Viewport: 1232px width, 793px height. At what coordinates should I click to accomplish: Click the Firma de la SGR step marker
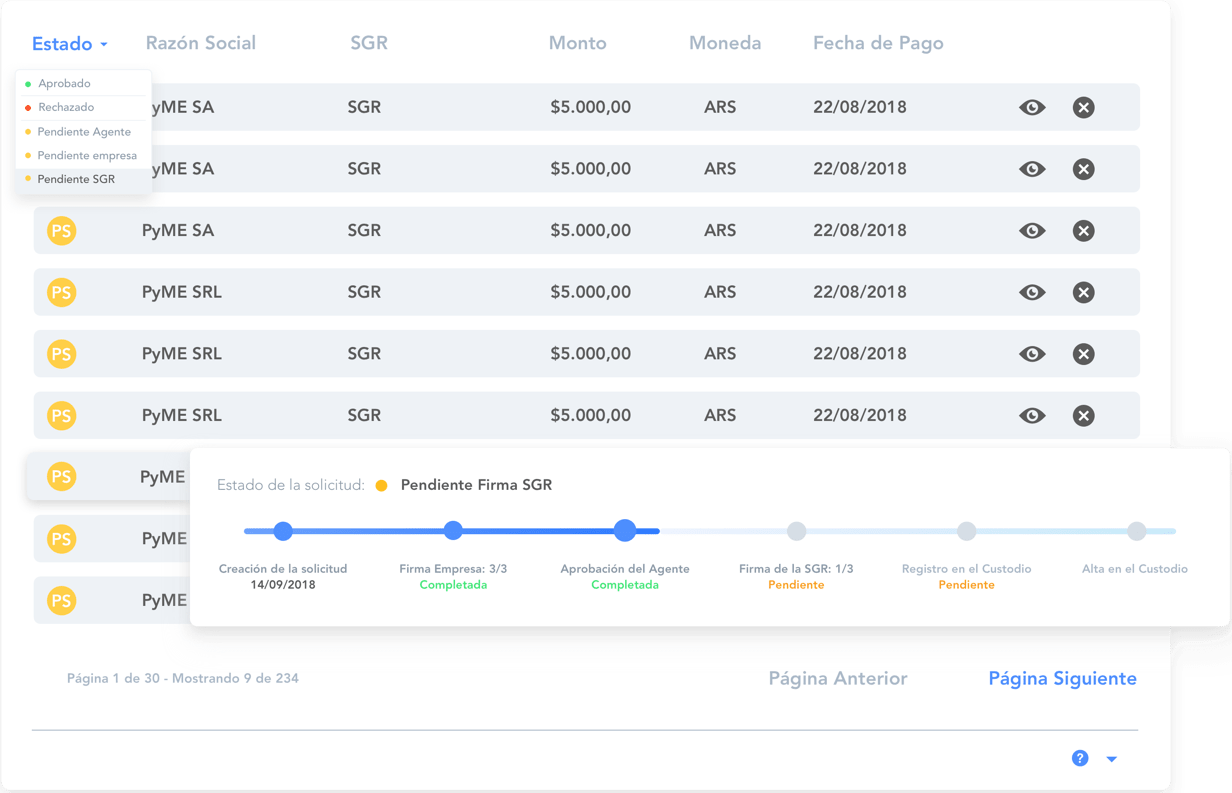click(x=796, y=531)
